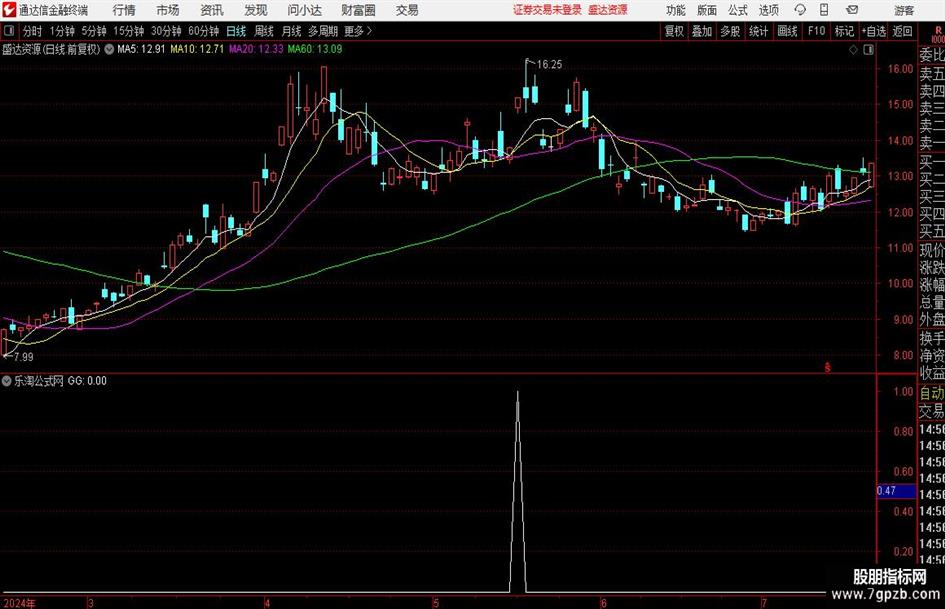The image size is (945, 609).
Task: Open the 选项 menu
Action: pyautogui.click(x=768, y=10)
